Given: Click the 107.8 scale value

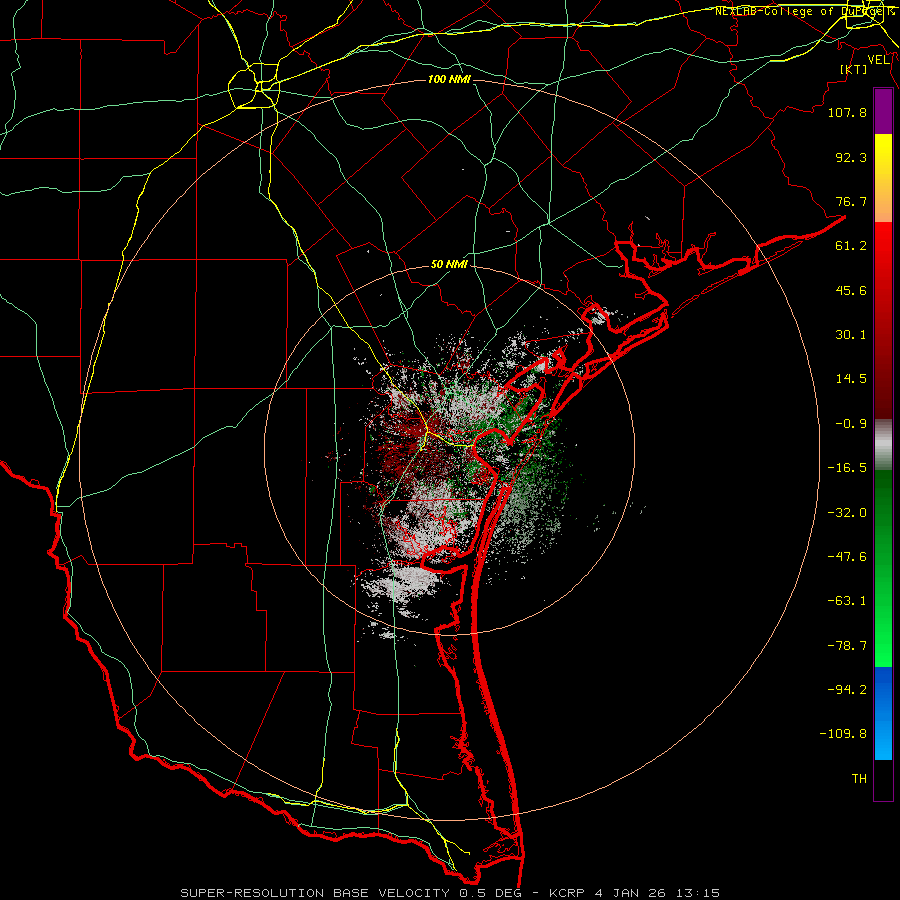Looking at the screenshot, I should (x=847, y=112).
